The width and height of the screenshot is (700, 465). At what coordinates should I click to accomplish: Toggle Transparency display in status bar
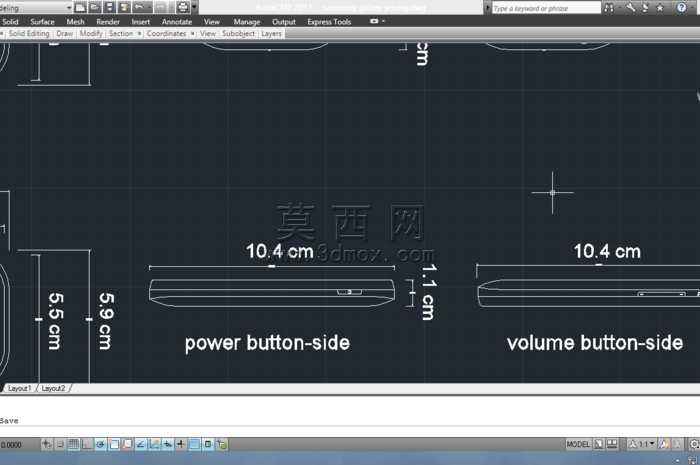coord(194,444)
